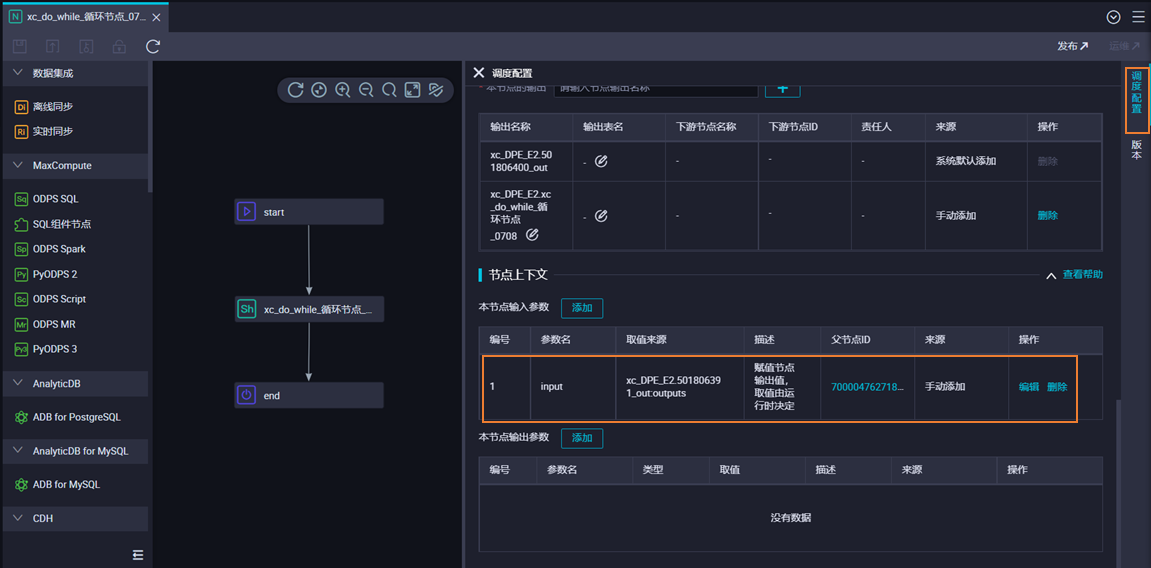Click the start node on canvas
The width and height of the screenshot is (1151, 568).
pyautogui.click(x=308, y=212)
